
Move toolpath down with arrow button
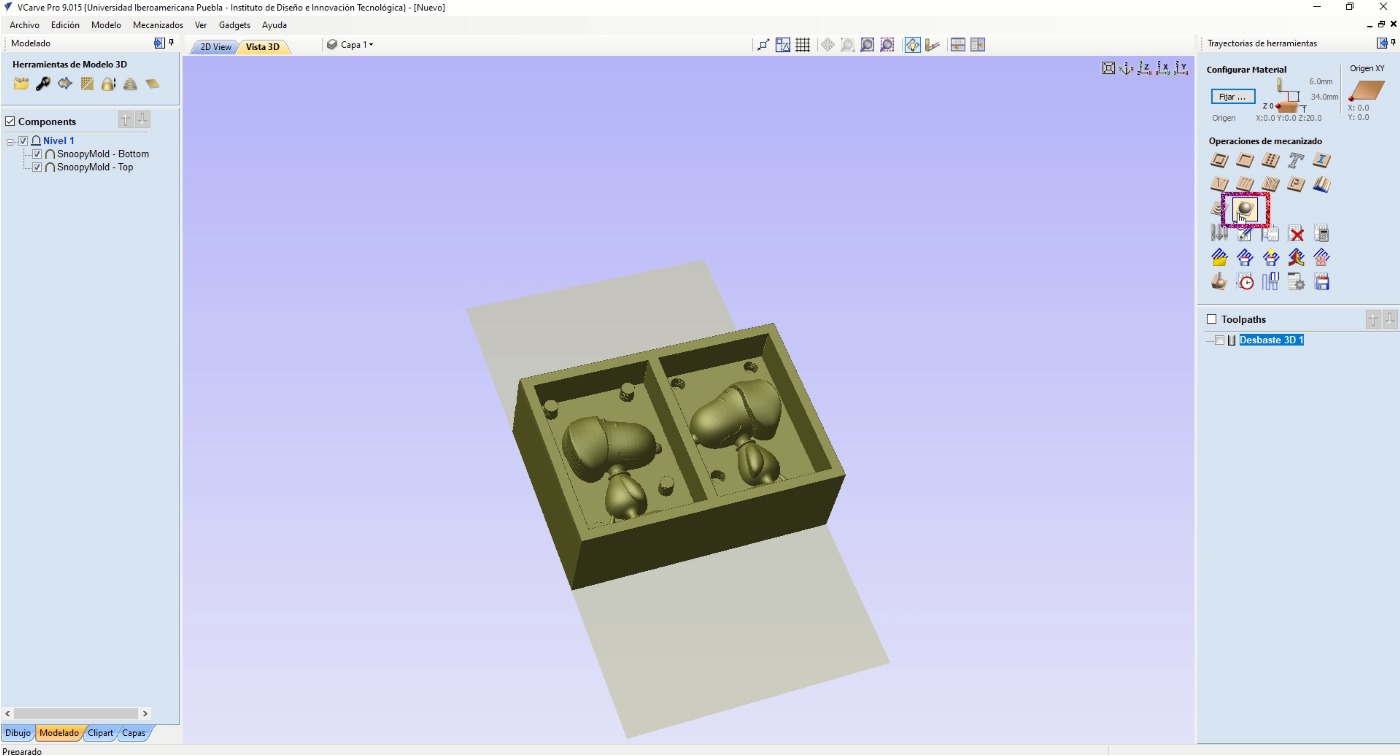1390,319
